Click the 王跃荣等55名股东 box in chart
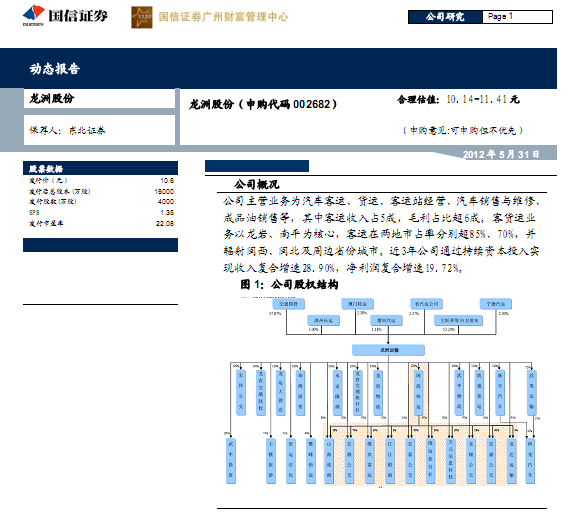This screenshot has width=570, height=524. pyautogui.click(x=459, y=320)
